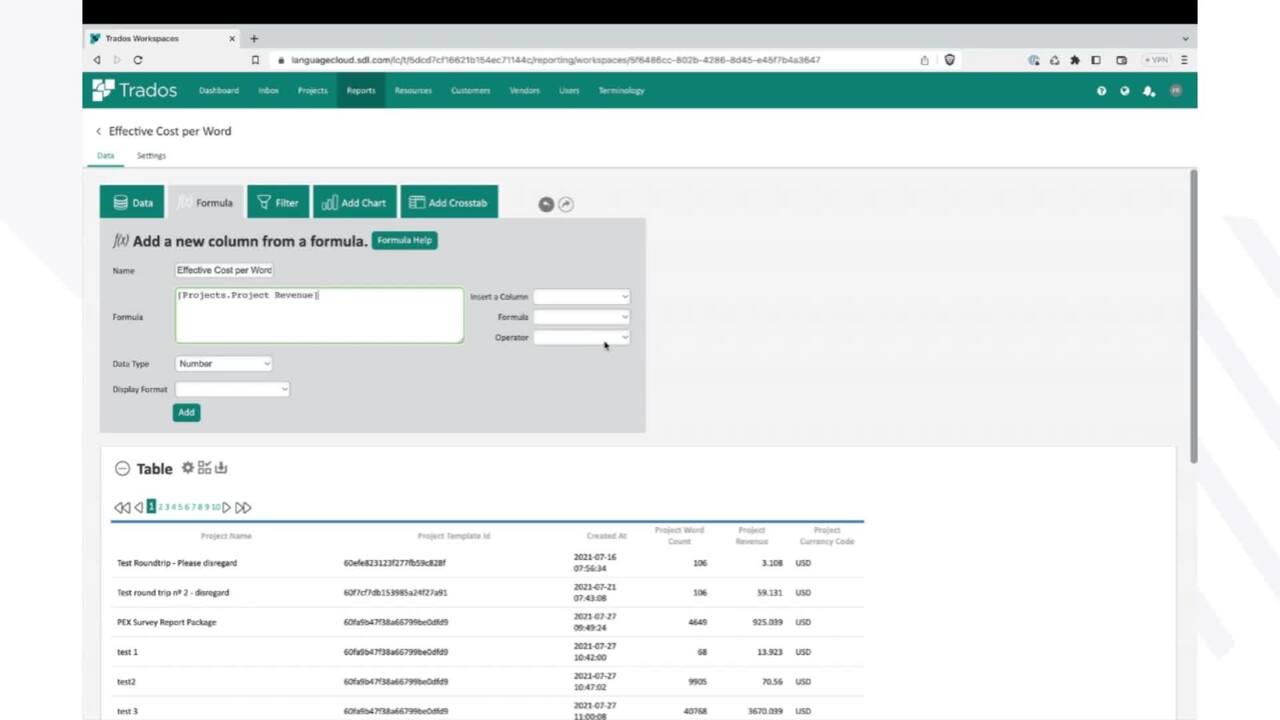Click the Trados logo
The image size is (1280, 720).
pos(134,90)
